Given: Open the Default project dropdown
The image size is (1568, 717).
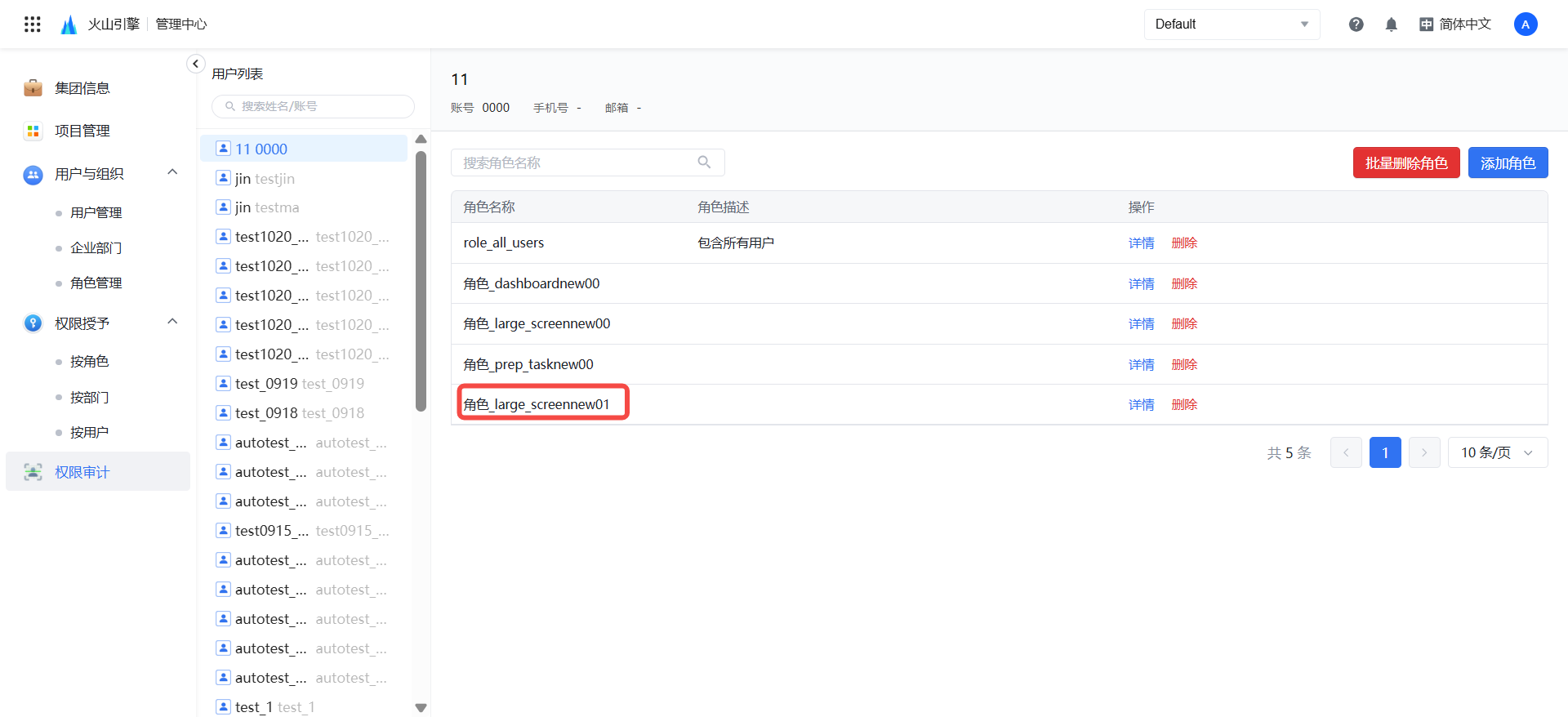Looking at the screenshot, I should tap(1231, 24).
